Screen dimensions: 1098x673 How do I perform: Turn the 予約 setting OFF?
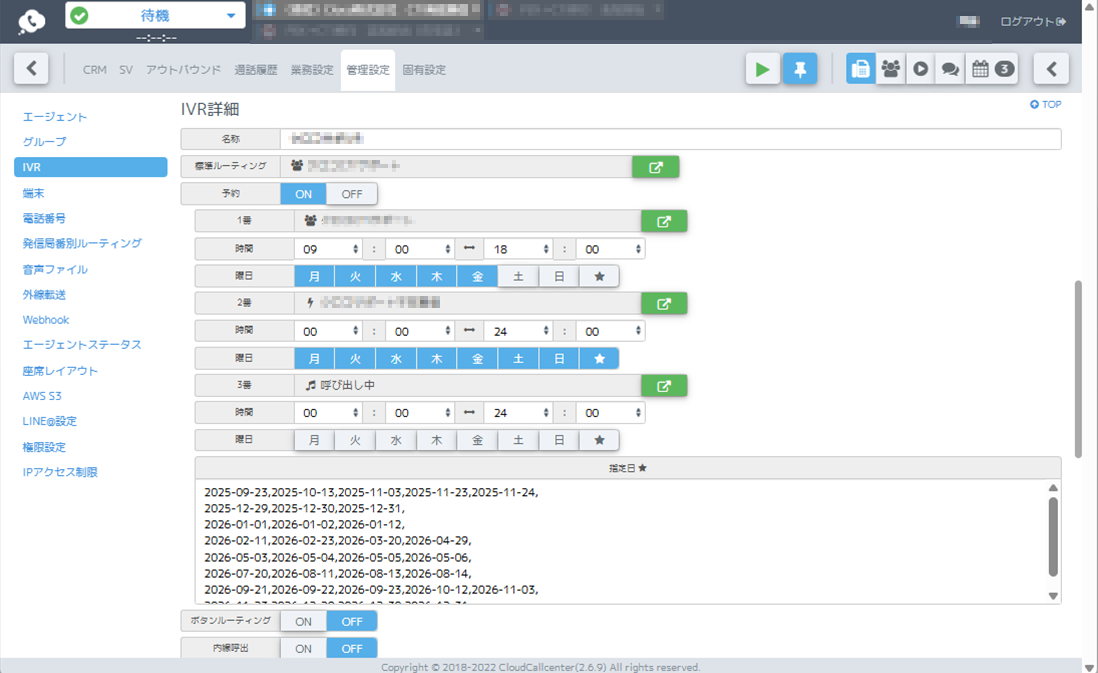point(352,194)
